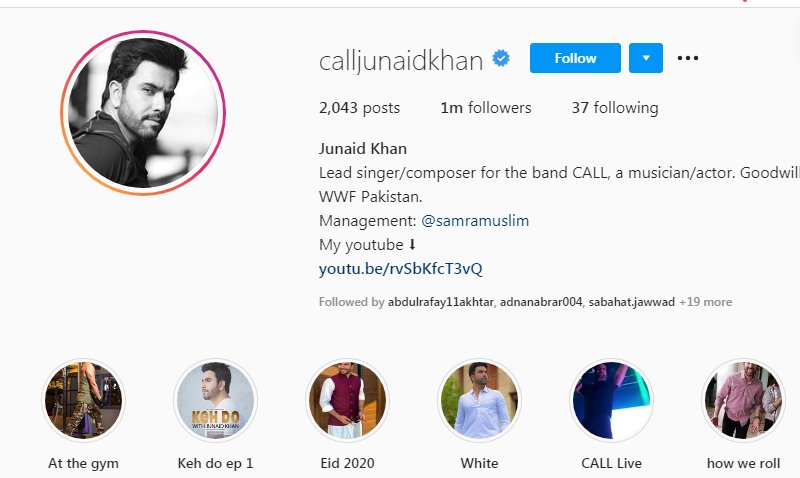Expand the suggested accounts dropdown arrow
This screenshot has width=800, height=478.
646,58
